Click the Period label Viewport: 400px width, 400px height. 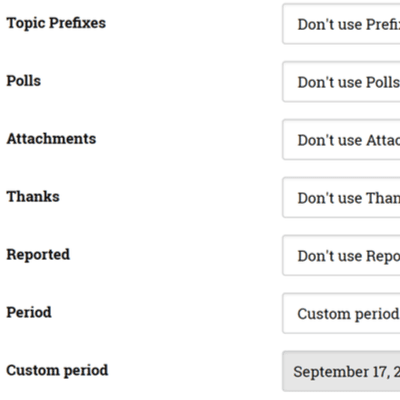(29, 313)
